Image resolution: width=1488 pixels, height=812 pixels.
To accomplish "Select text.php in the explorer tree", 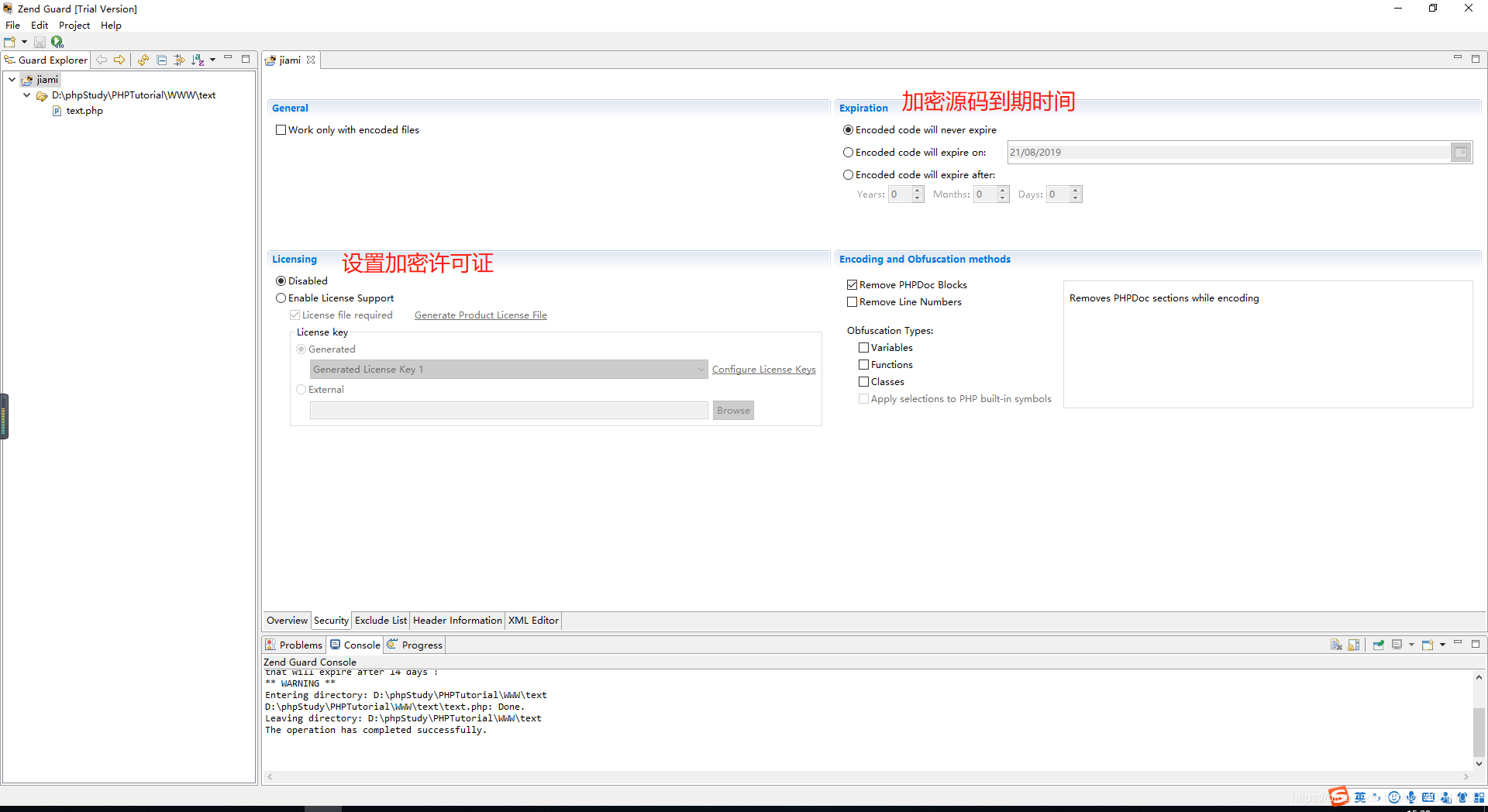I will [x=84, y=111].
